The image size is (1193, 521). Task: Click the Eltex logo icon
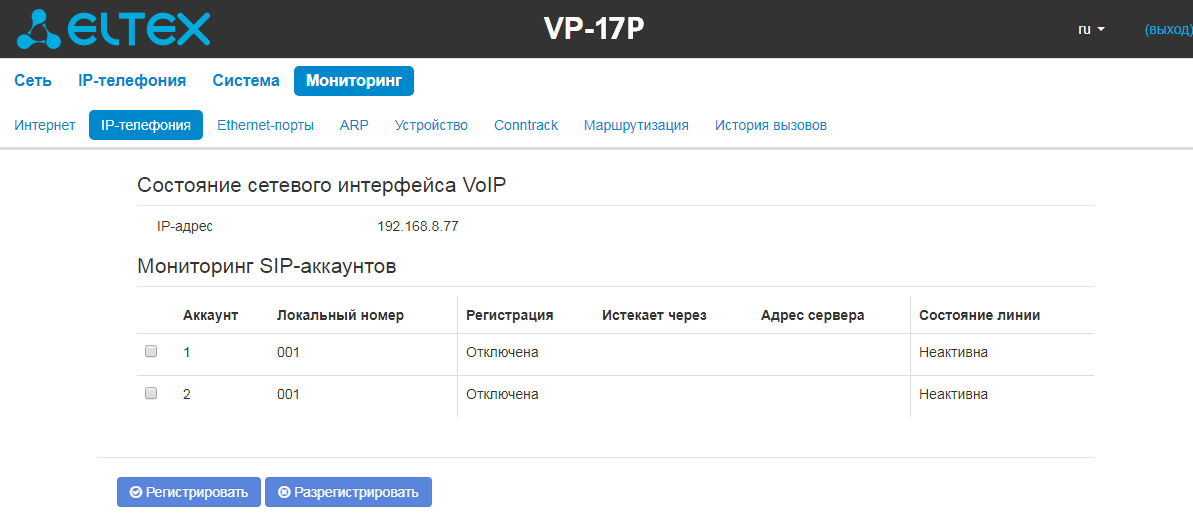point(38,28)
